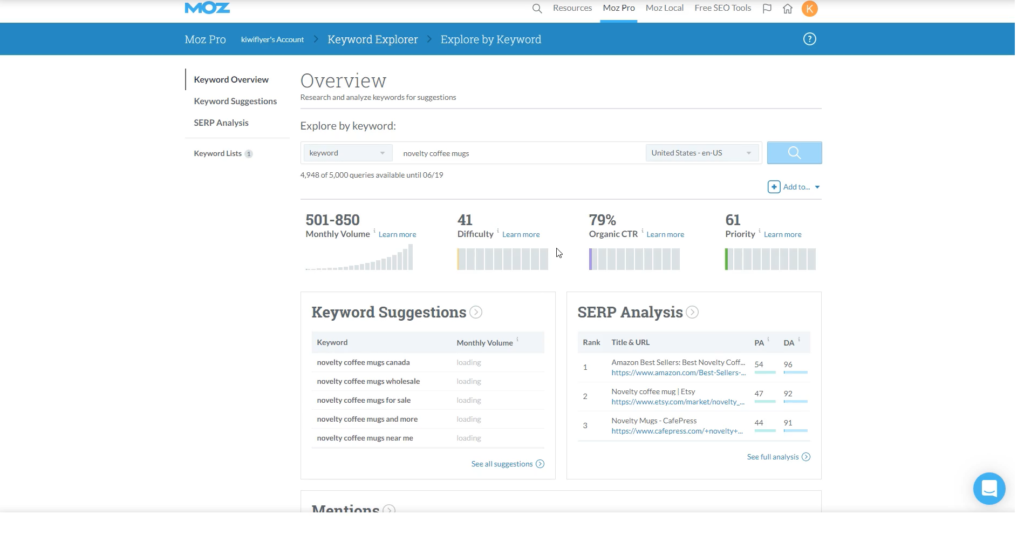The height and width of the screenshot is (541, 1024).
Task: Select novelty coffee mugs wholesale suggestion
Action: point(368,382)
